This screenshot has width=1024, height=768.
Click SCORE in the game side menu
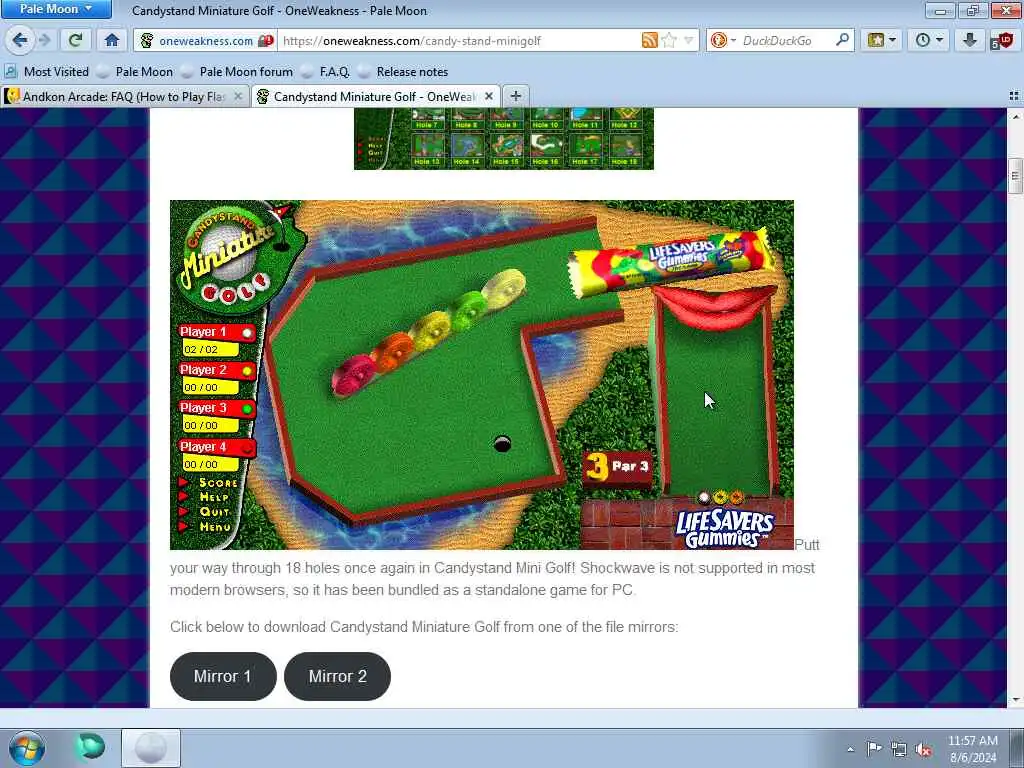pos(217,483)
